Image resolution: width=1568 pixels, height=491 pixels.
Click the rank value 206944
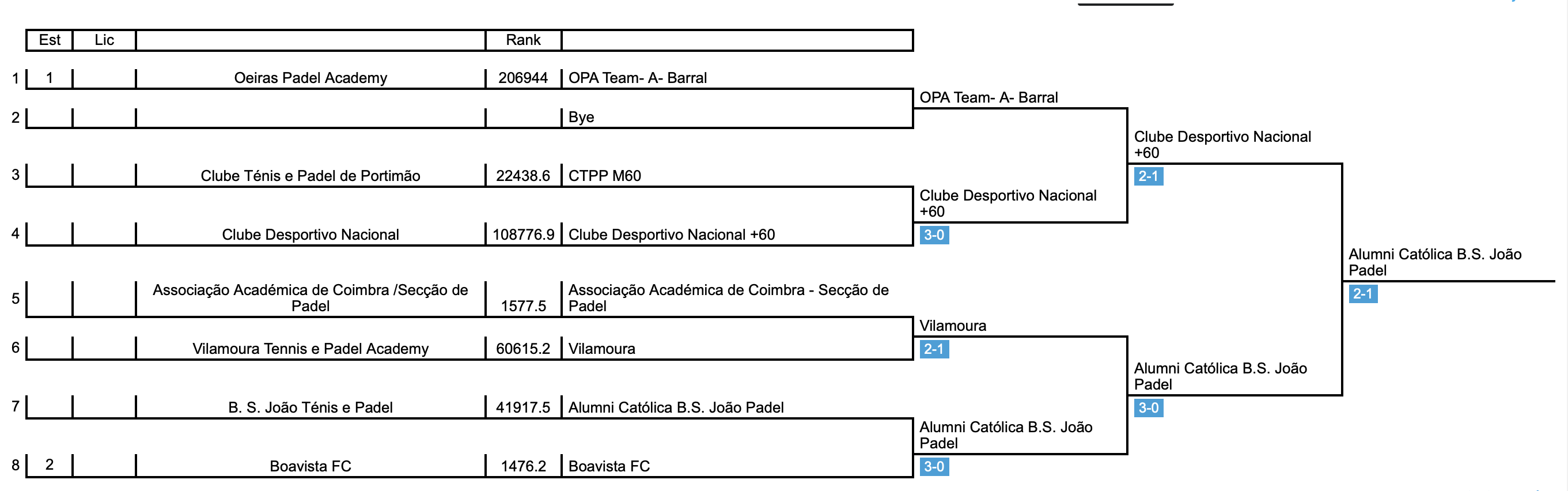[x=523, y=78]
